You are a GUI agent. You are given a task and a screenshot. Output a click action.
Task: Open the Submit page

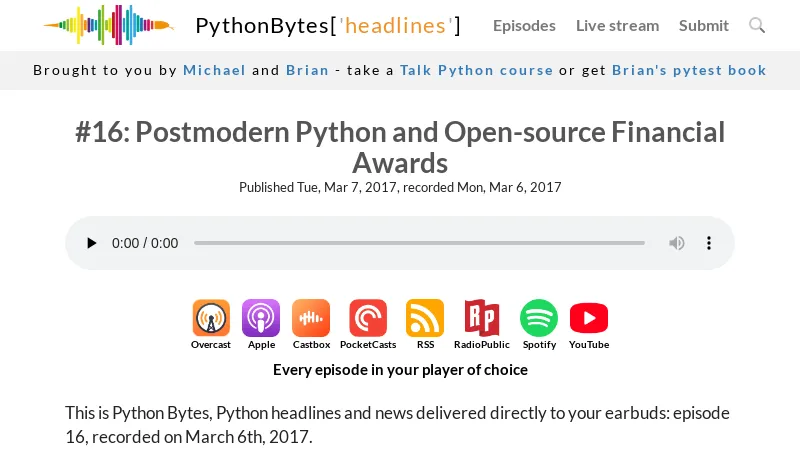tap(704, 25)
